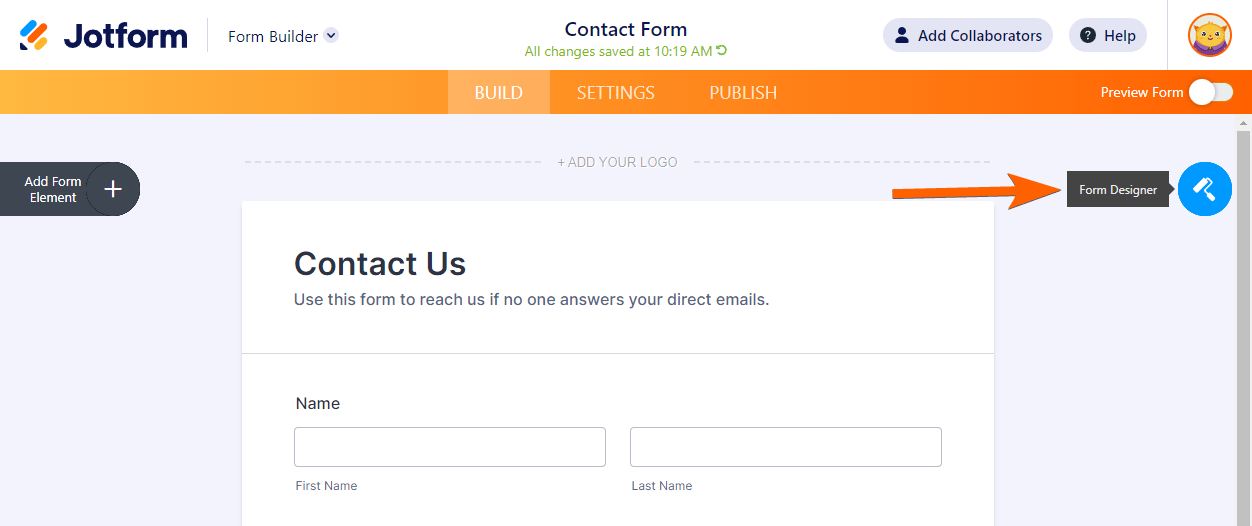Viewport: 1252px width, 526px height.
Task: Click the Last Name input field
Action: tap(786, 447)
